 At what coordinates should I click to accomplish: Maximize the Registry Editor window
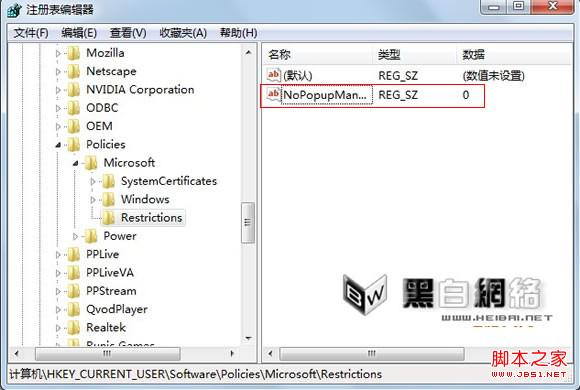click(x=519, y=7)
